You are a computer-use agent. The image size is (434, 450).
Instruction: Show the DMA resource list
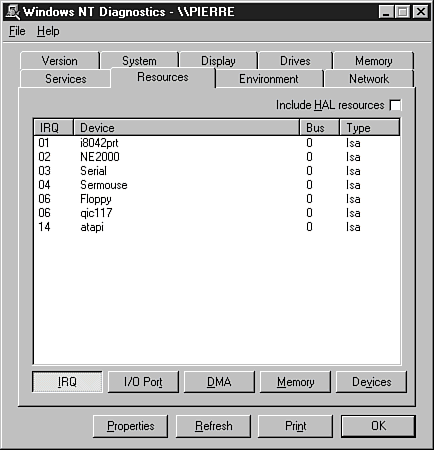(219, 382)
